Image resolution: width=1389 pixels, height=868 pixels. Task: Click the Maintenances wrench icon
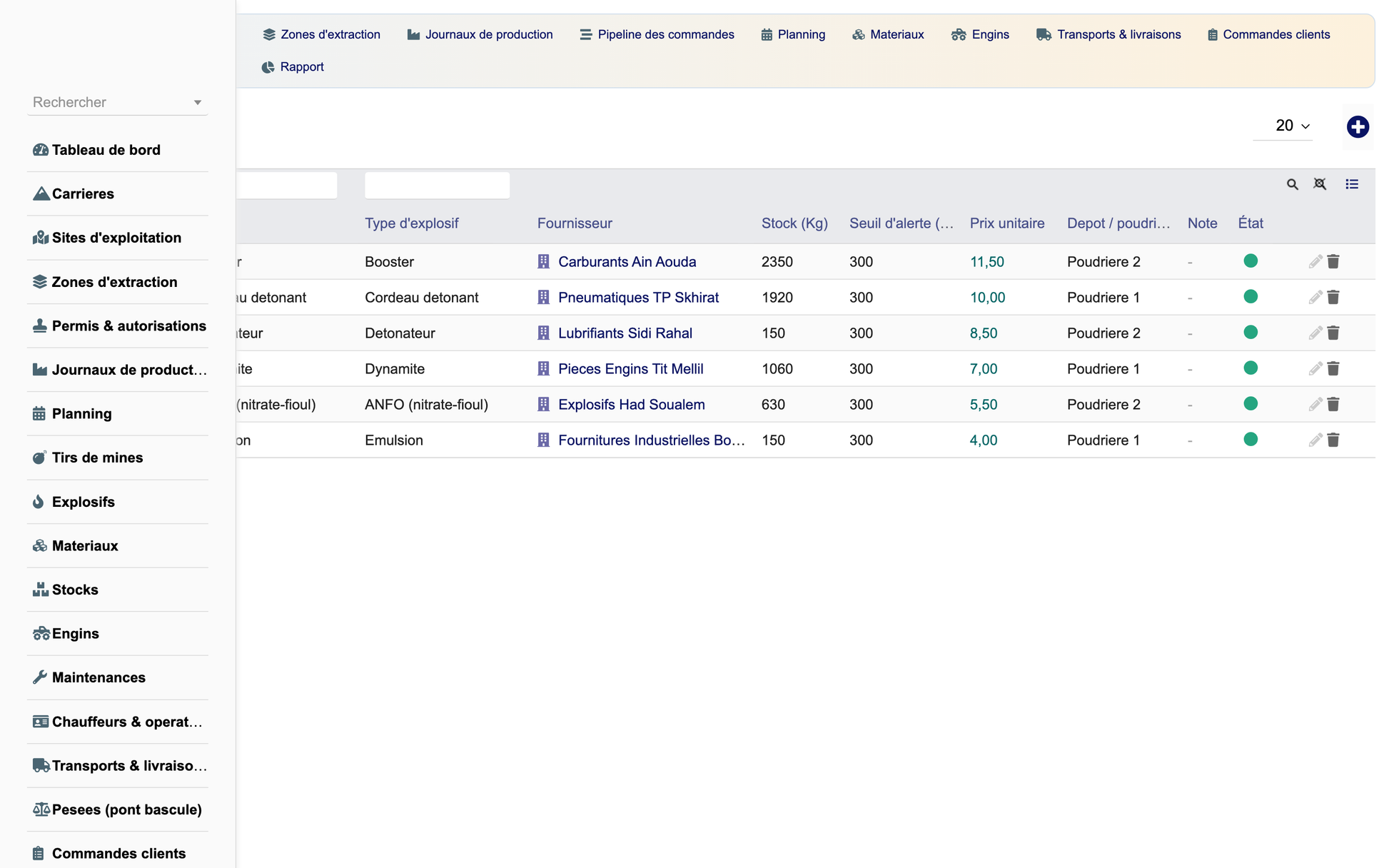click(39, 677)
